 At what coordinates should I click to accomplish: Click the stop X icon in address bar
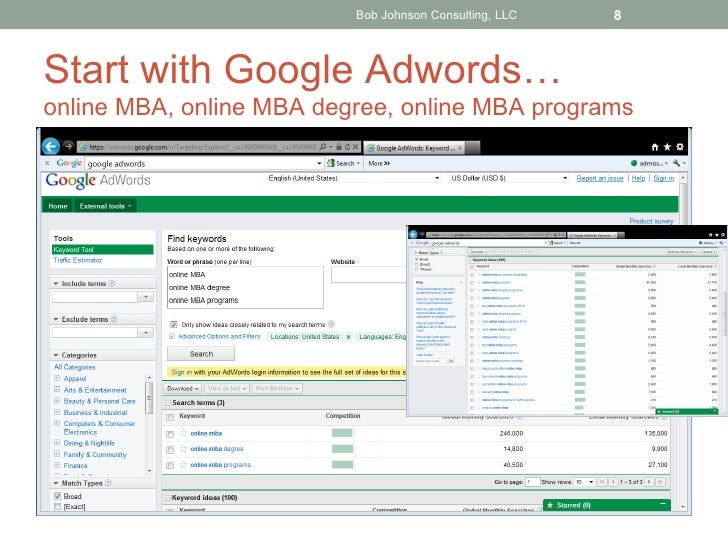tap(355, 147)
